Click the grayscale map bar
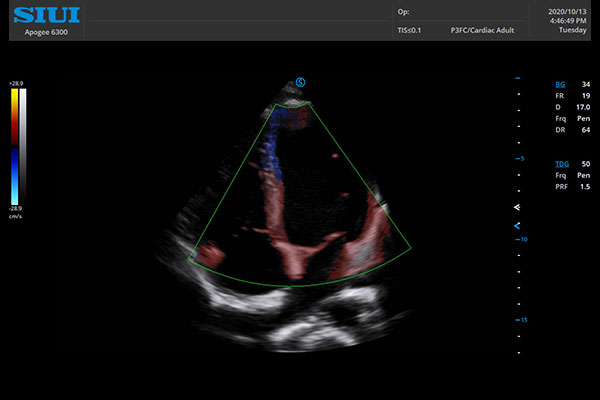 point(23,147)
